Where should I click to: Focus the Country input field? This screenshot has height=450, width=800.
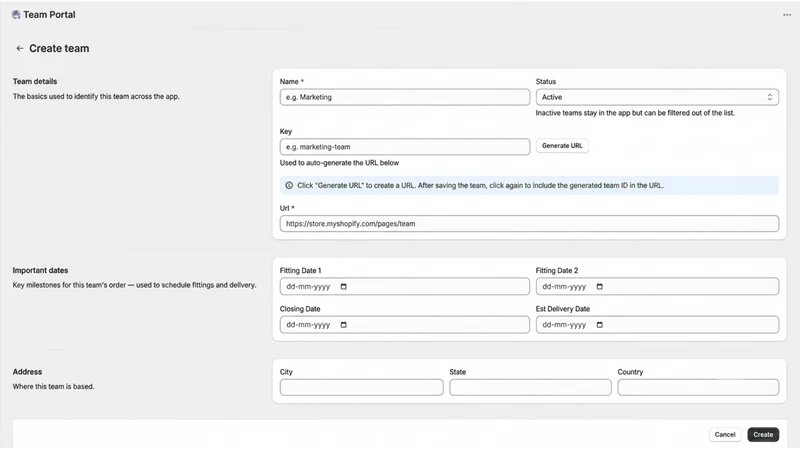[x=698, y=387]
